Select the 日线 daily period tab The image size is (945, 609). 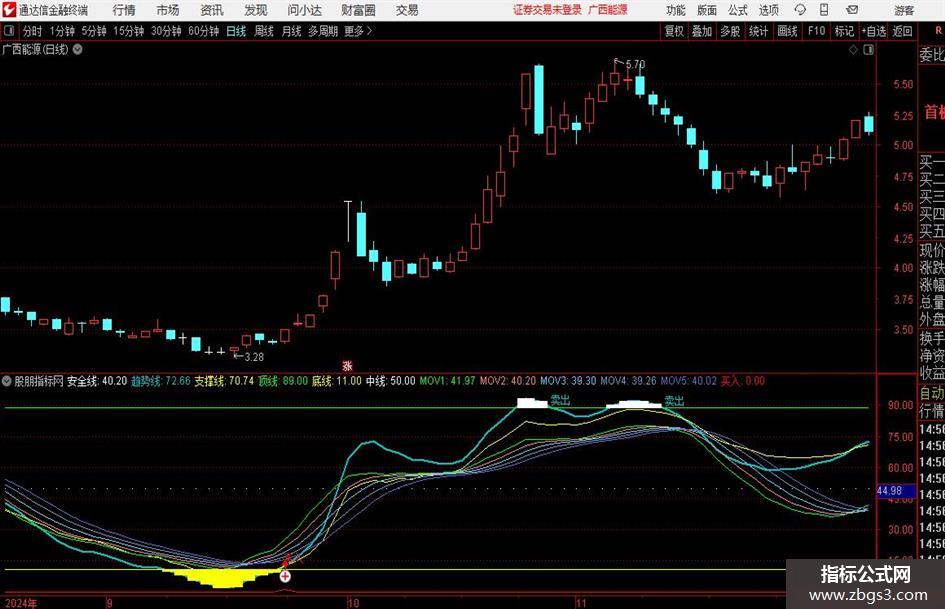(x=236, y=31)
